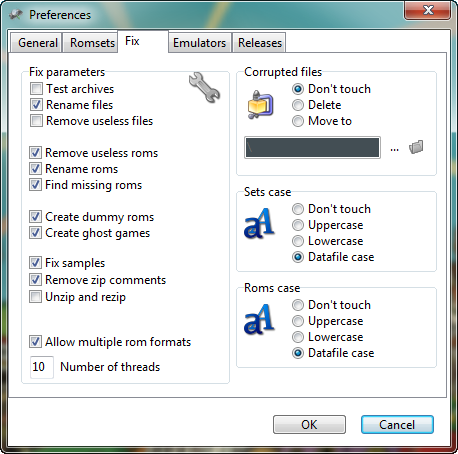The image size is (458, 454).
Task: Choose Uppercase under Sets case
Action: coord(298,225)
